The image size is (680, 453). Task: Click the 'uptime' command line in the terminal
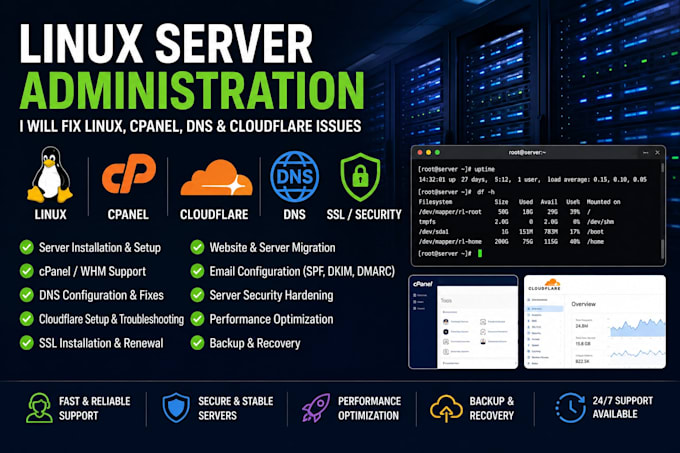[x=457, y=169]
